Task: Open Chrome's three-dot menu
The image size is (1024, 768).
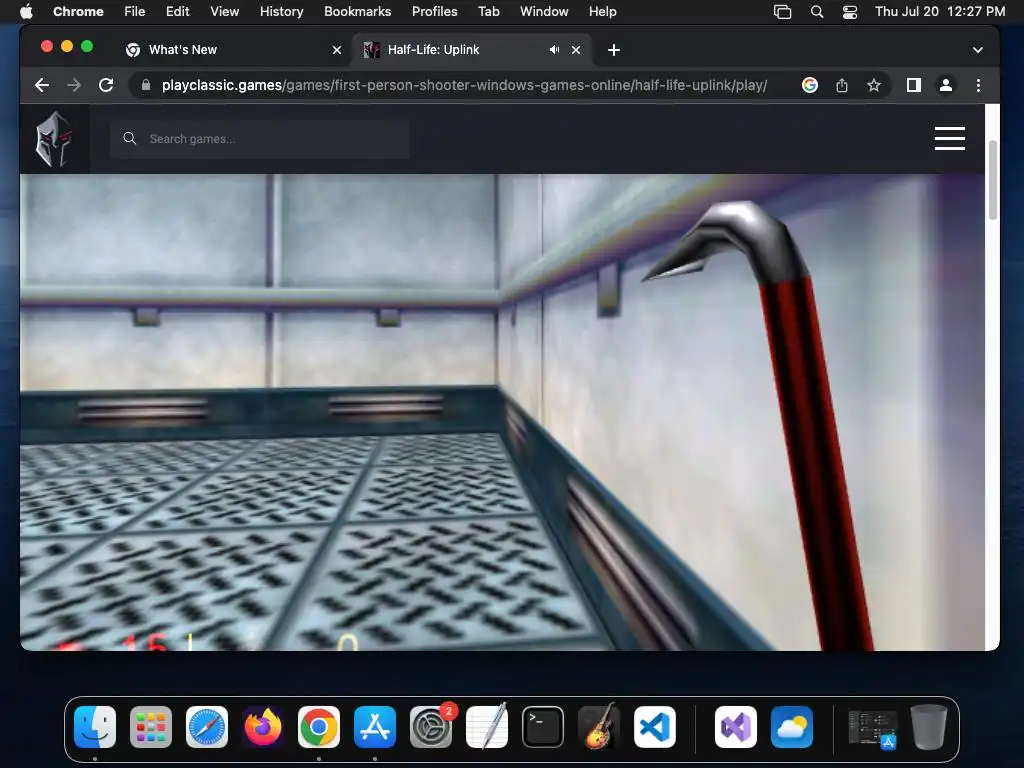Action: click(978, 86)
